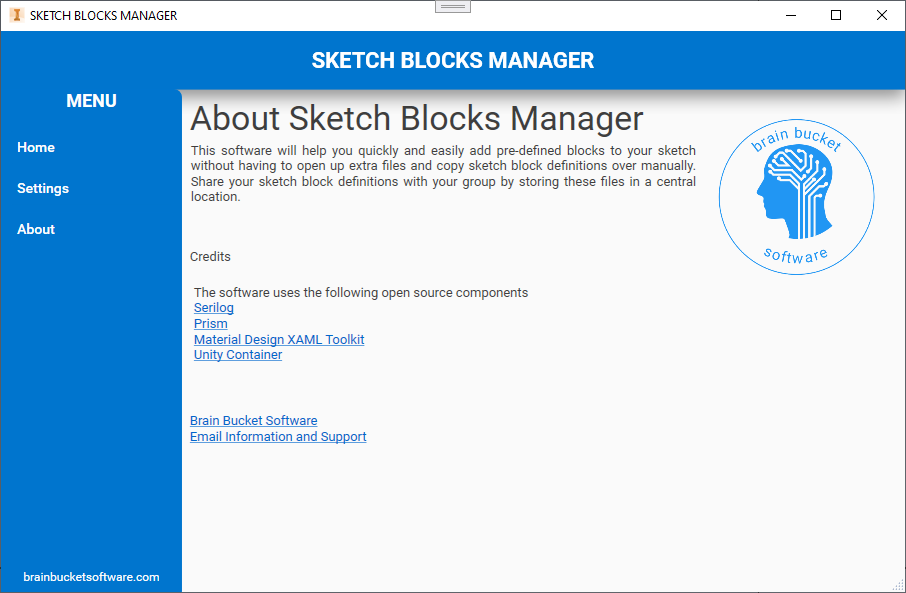Click the app icon in title bar

(x=15, y=15)
